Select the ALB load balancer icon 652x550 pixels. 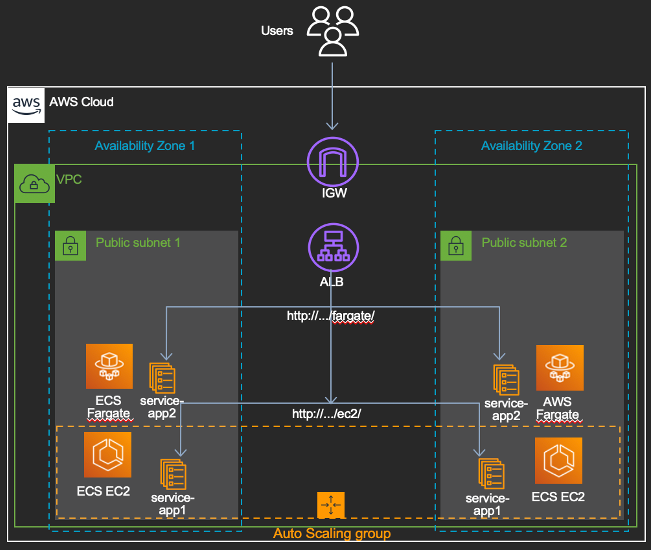coord(333,248)
